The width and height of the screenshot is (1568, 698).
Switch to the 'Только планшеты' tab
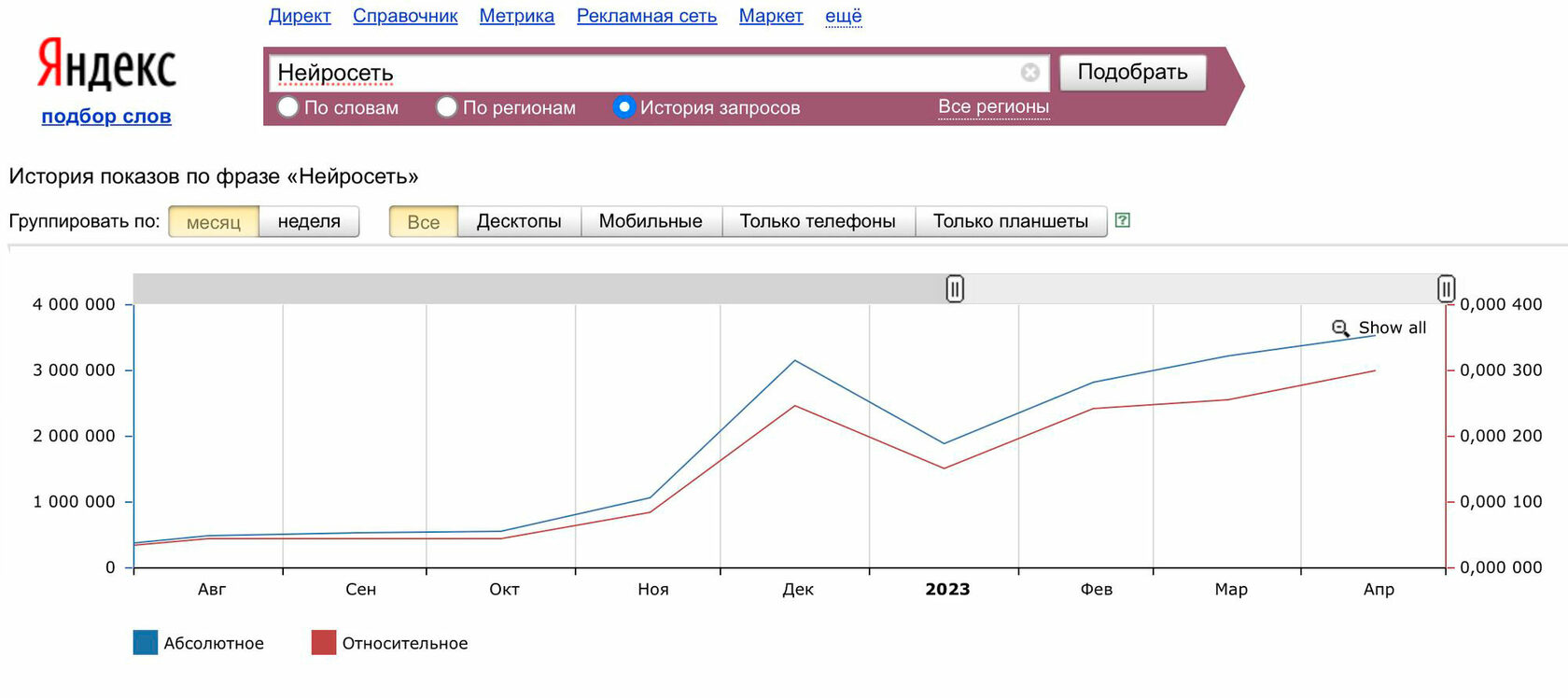point(1011,222)
